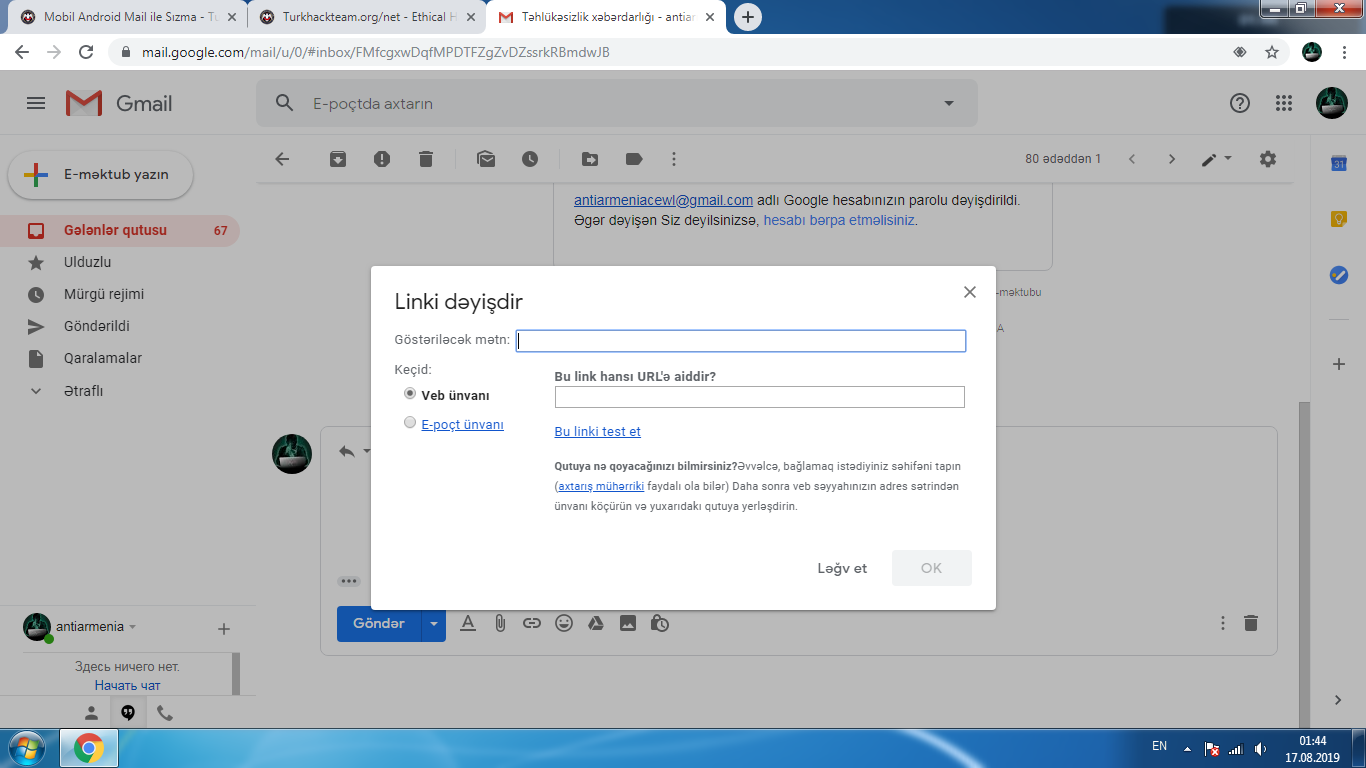1366x768 pixels.
Task: Switch to Hangouts phone calls tab
Action: (165, 713)
